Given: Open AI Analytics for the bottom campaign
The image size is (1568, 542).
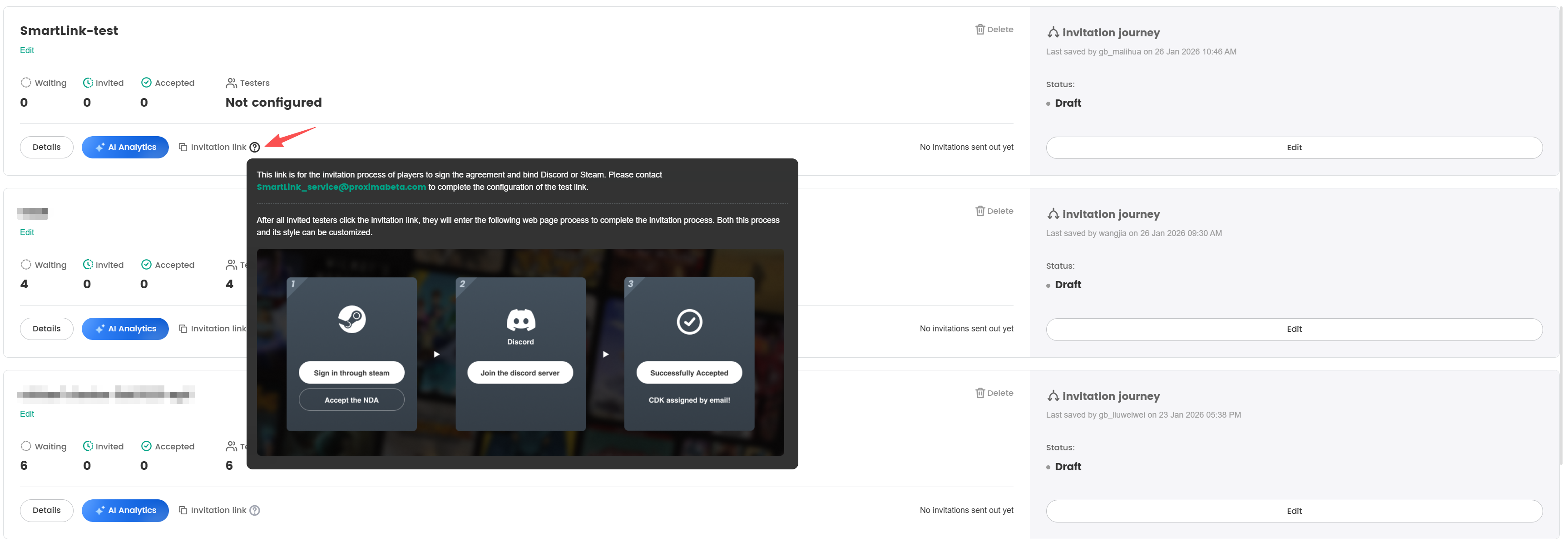Looking at the screenshot, I should coord(125,510).
